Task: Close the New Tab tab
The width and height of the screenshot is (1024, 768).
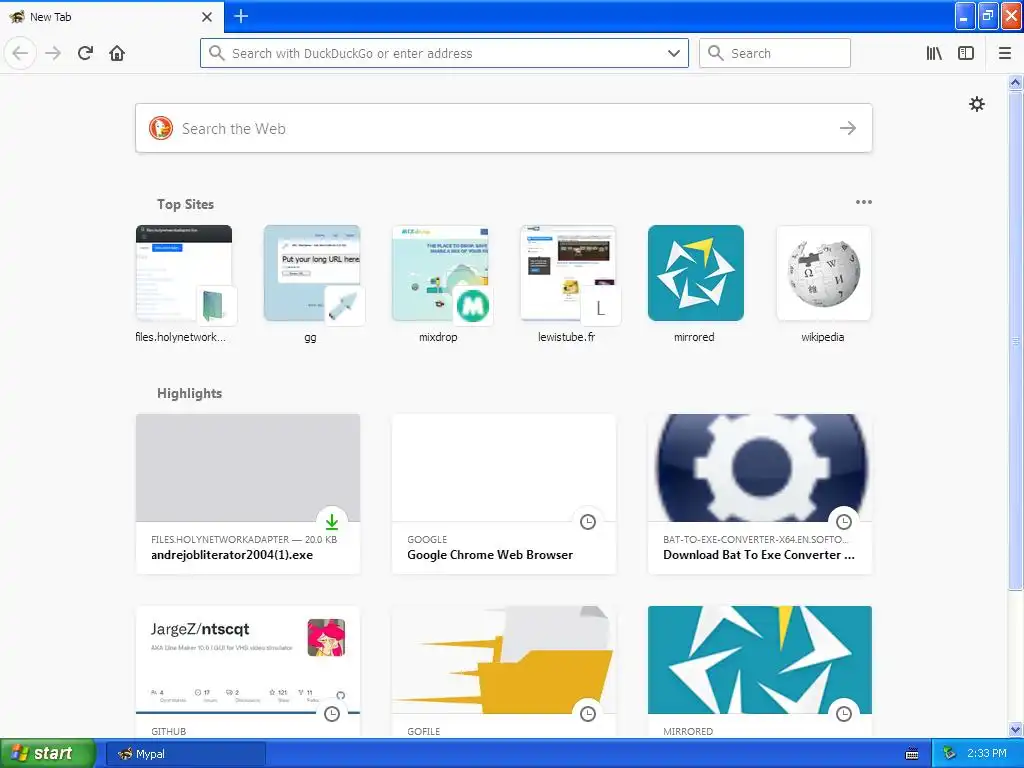Action: [x=207, y=17]
